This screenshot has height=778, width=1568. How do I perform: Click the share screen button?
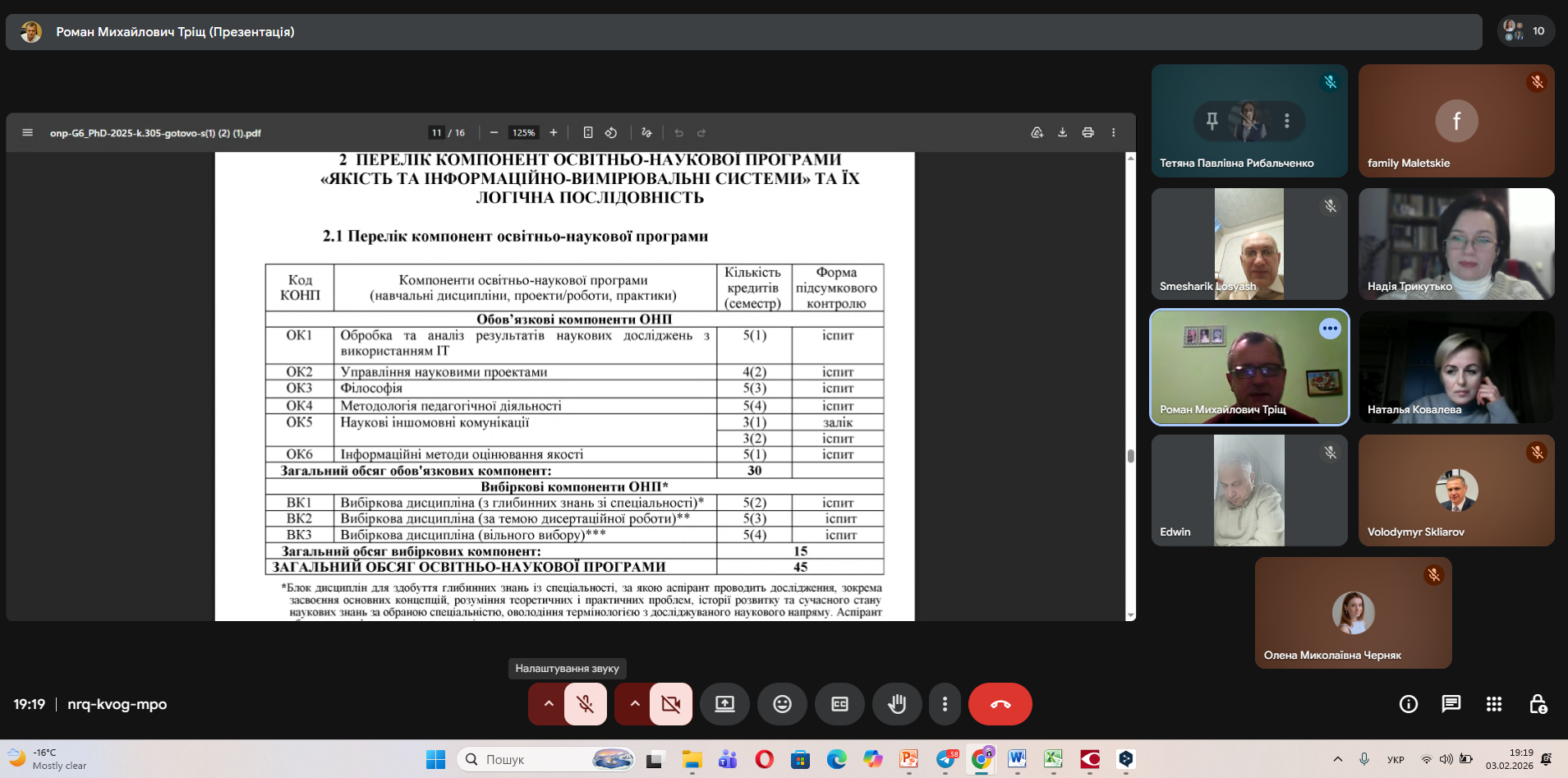[x=724, y=704]
